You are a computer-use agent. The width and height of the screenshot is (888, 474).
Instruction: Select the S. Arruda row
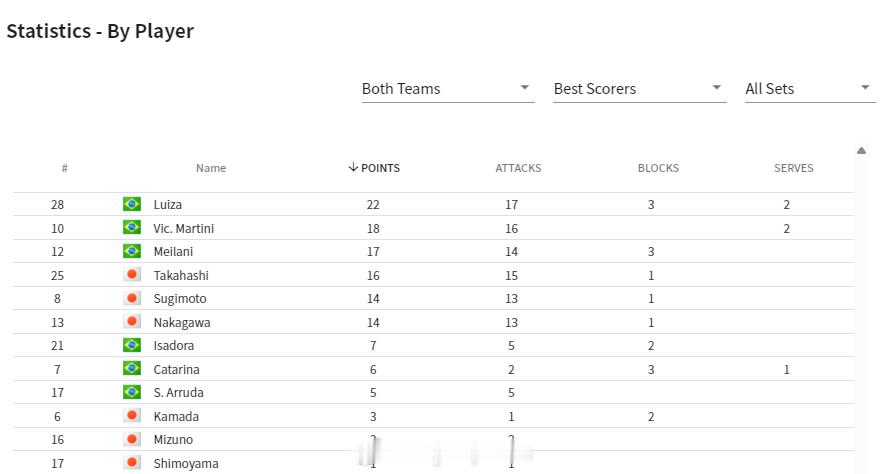pyautogui.click(x=434, y=392)
